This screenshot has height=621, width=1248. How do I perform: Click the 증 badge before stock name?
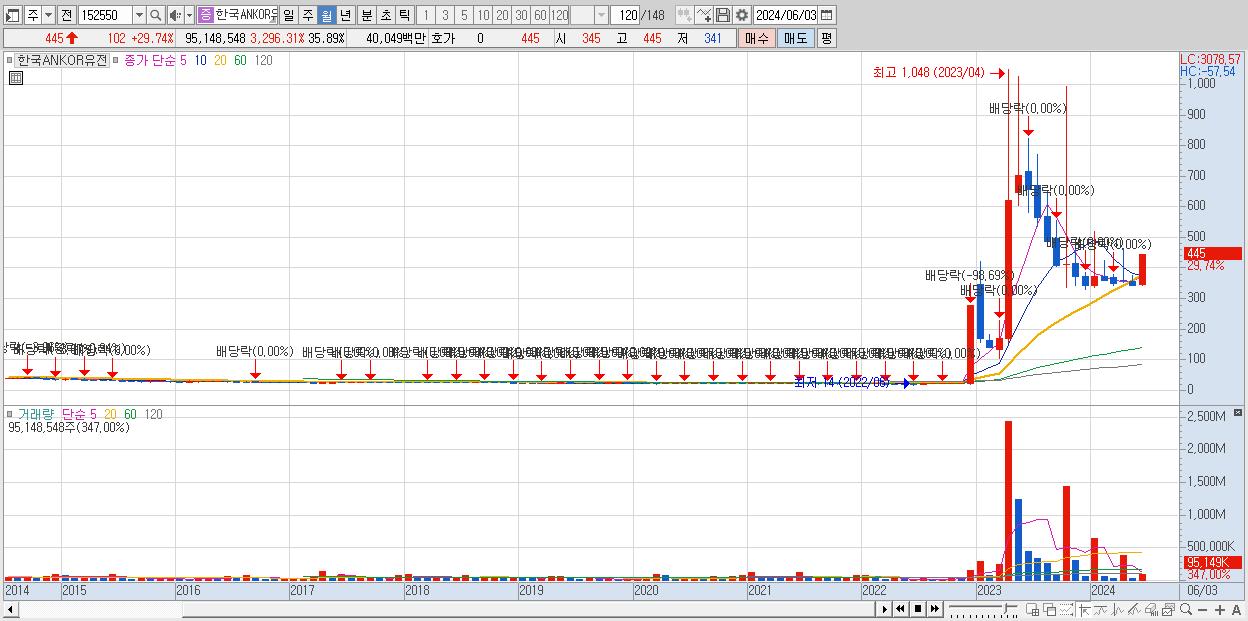point(205,15)
